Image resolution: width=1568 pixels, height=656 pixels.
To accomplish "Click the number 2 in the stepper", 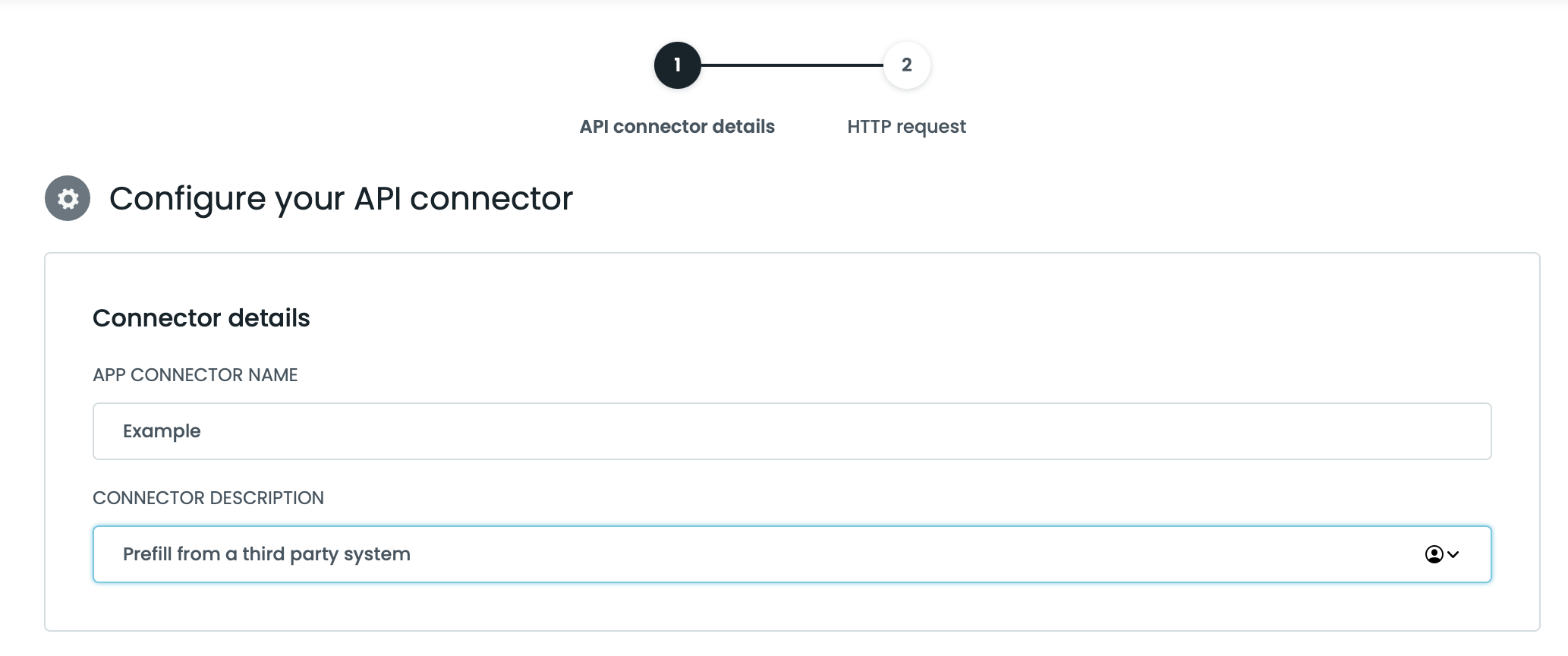I will [x=906, y=65].
